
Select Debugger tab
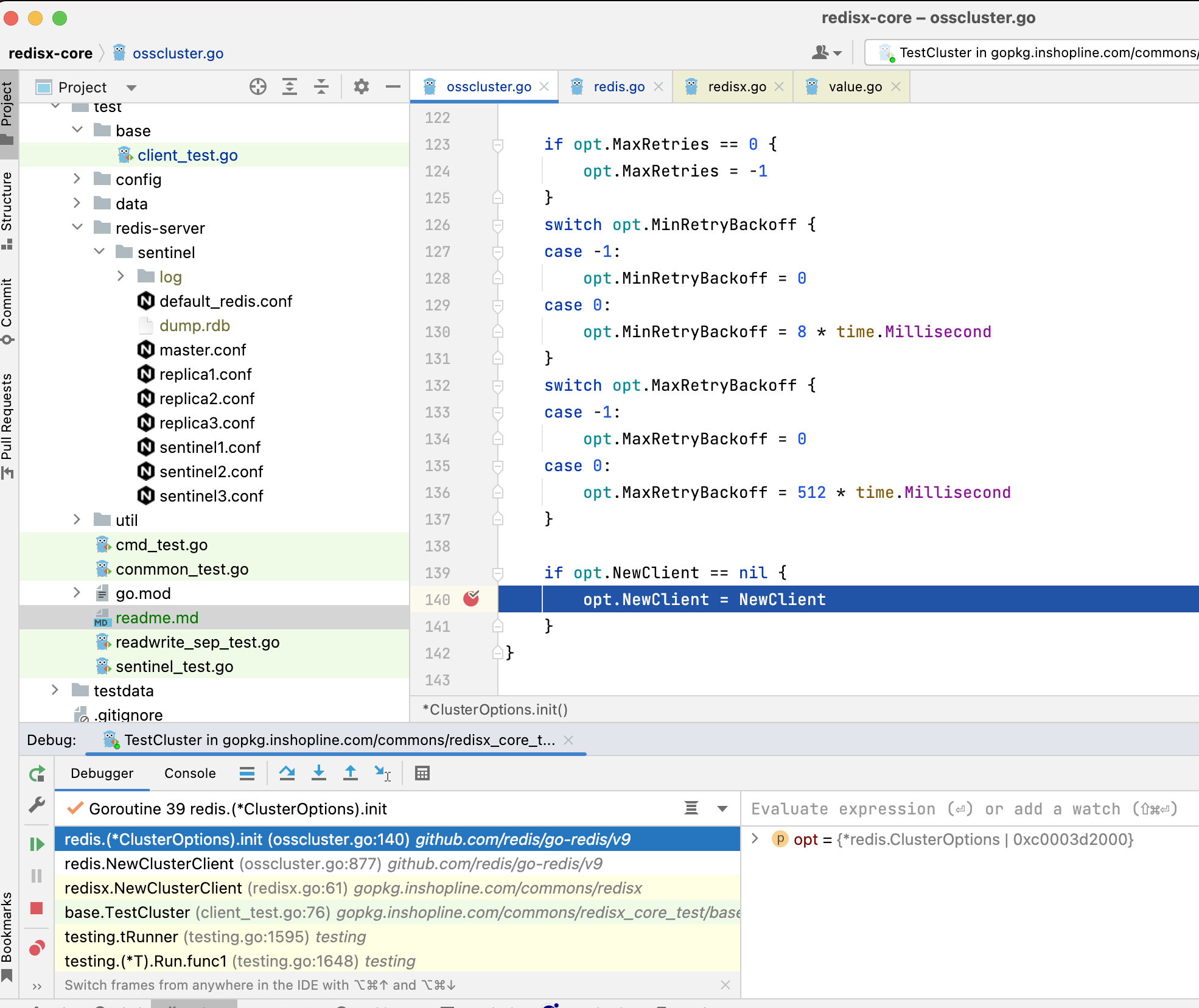tap(102, 773)
